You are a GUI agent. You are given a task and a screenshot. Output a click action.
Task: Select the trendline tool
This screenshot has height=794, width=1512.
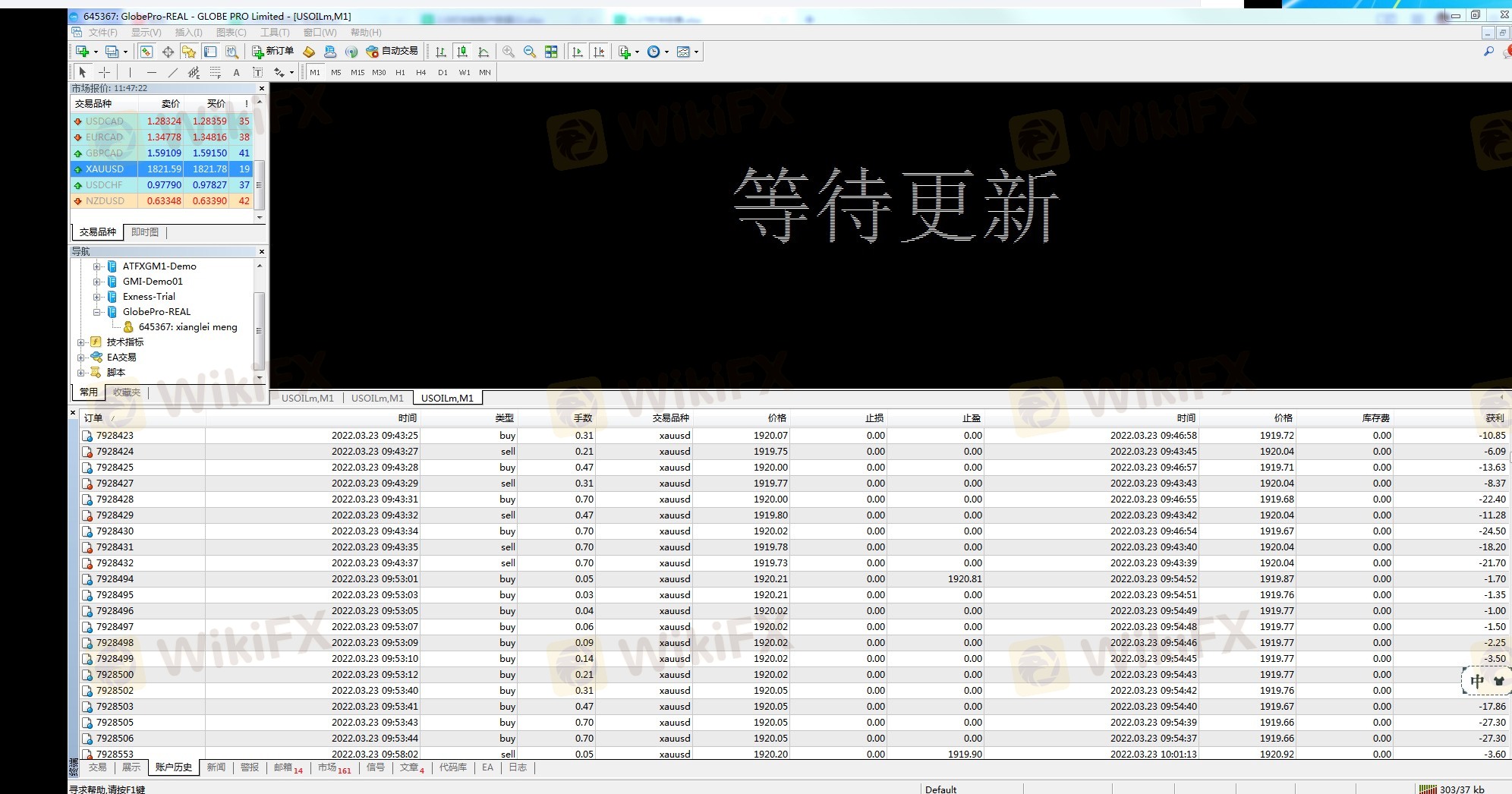(172, 72)
